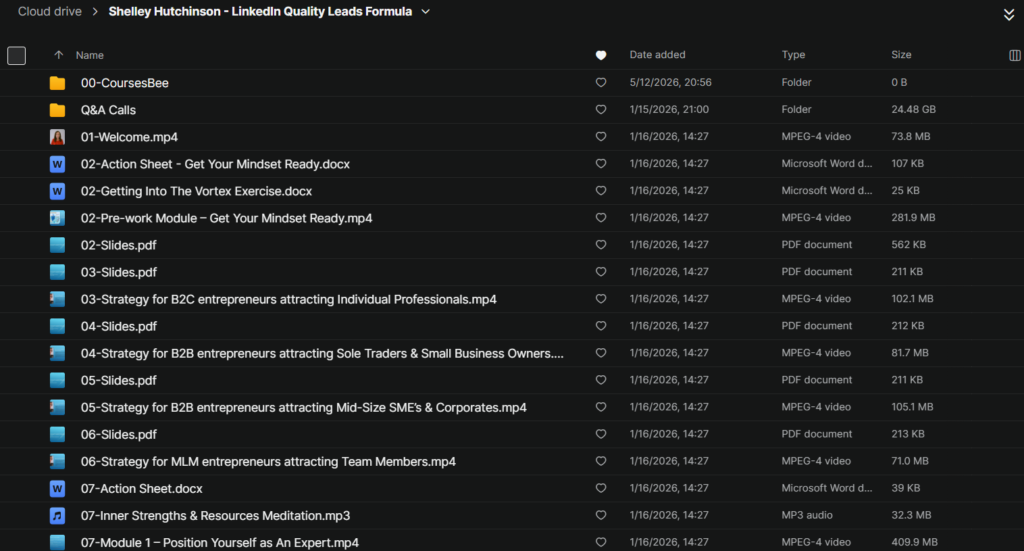This screenshot has height=551, width=1024.
Task: Favourite the 00-CoursesBee folder
Action: tap(601, 82)
